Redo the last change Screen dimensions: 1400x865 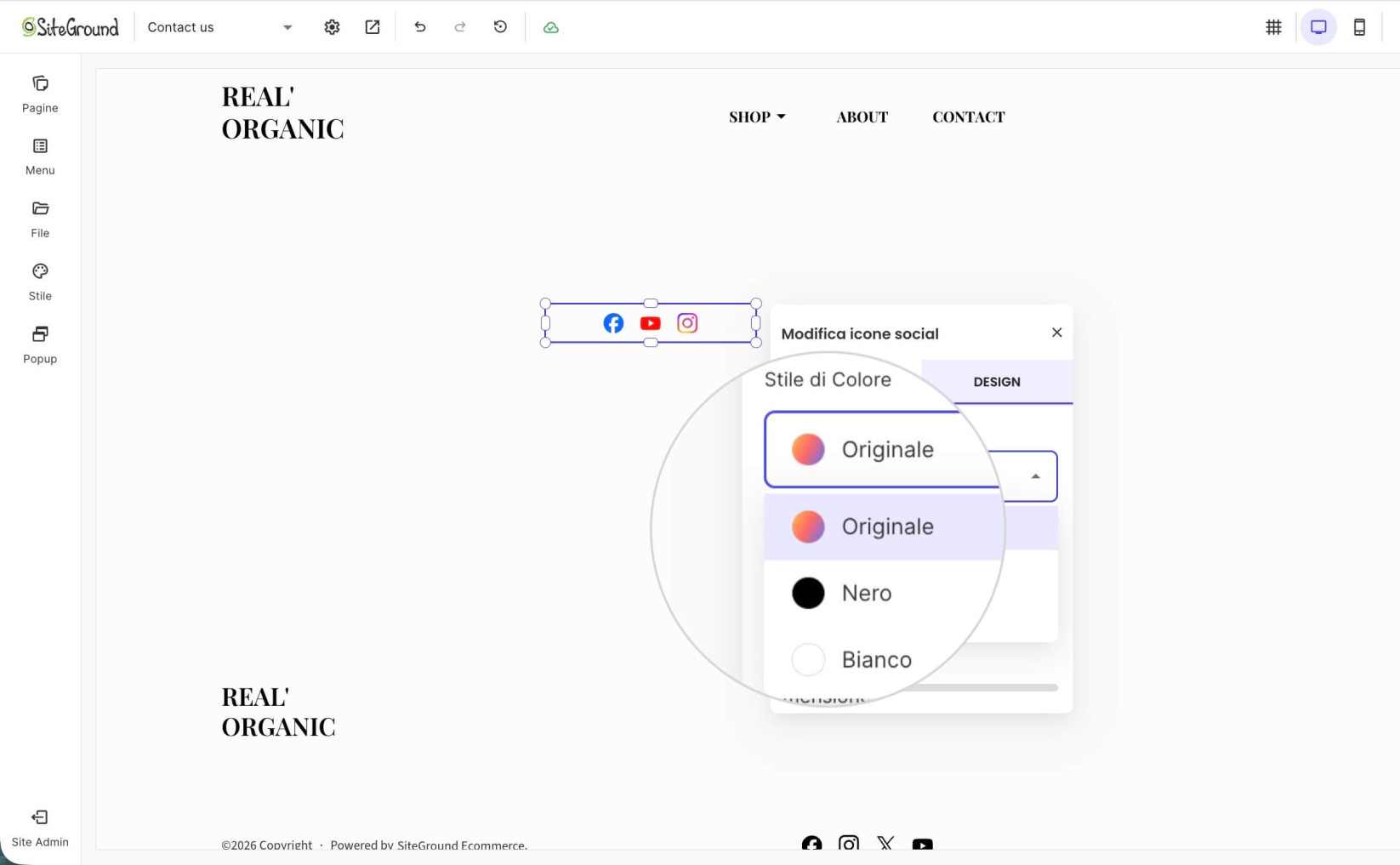click(x=460, y=27)
